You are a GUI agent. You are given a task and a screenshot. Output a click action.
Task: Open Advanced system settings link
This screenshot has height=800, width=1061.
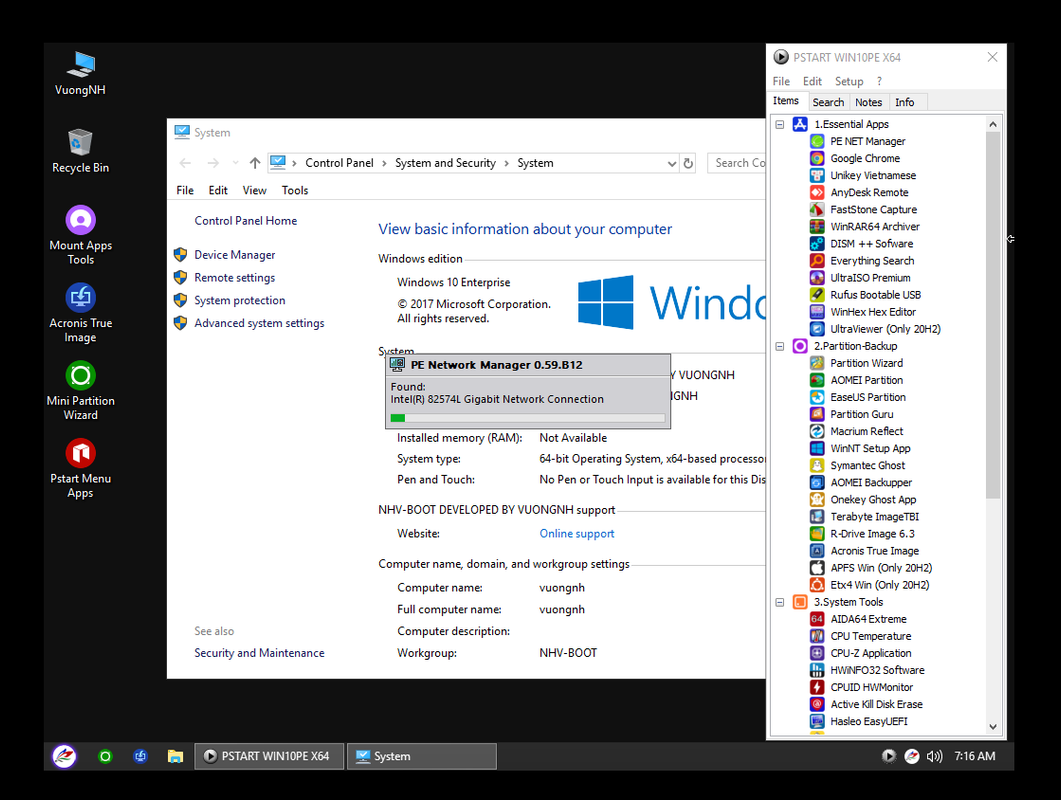pos(259,324)
